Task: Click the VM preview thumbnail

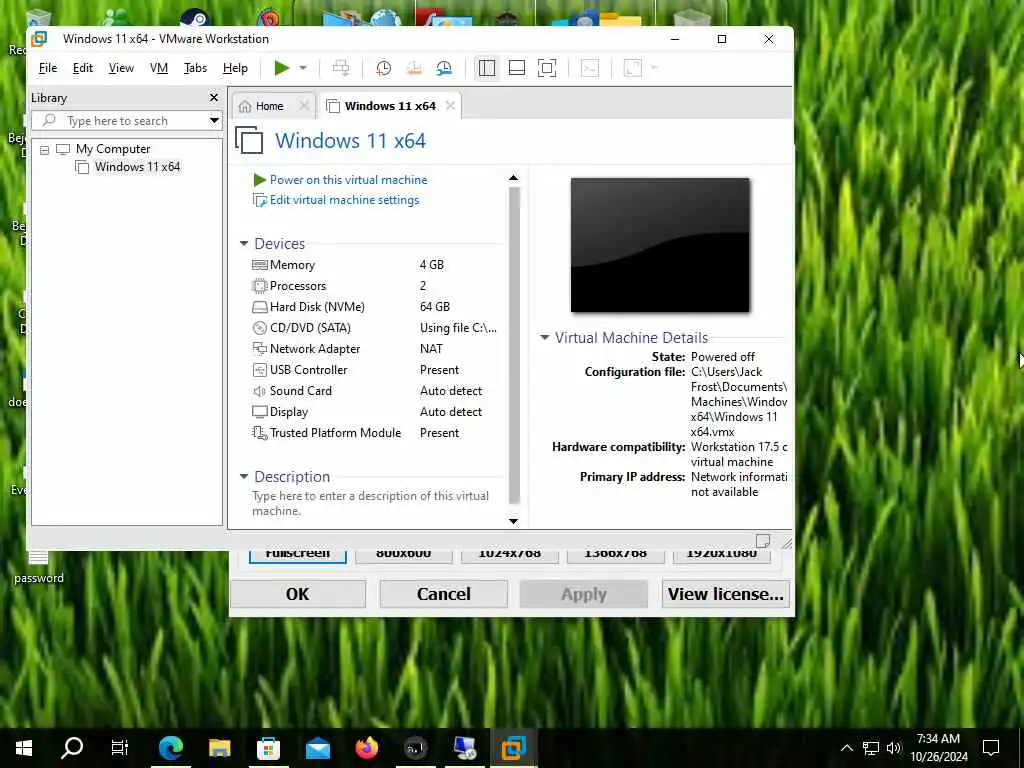Action: tap(660, 245)
